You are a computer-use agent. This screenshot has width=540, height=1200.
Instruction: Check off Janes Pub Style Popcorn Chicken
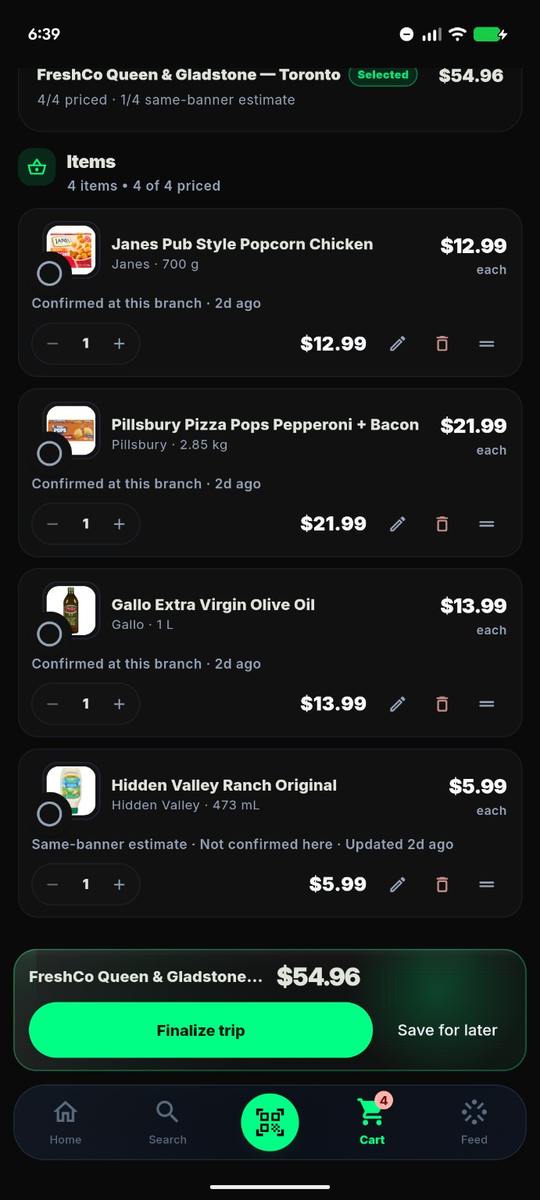[49, 273]
